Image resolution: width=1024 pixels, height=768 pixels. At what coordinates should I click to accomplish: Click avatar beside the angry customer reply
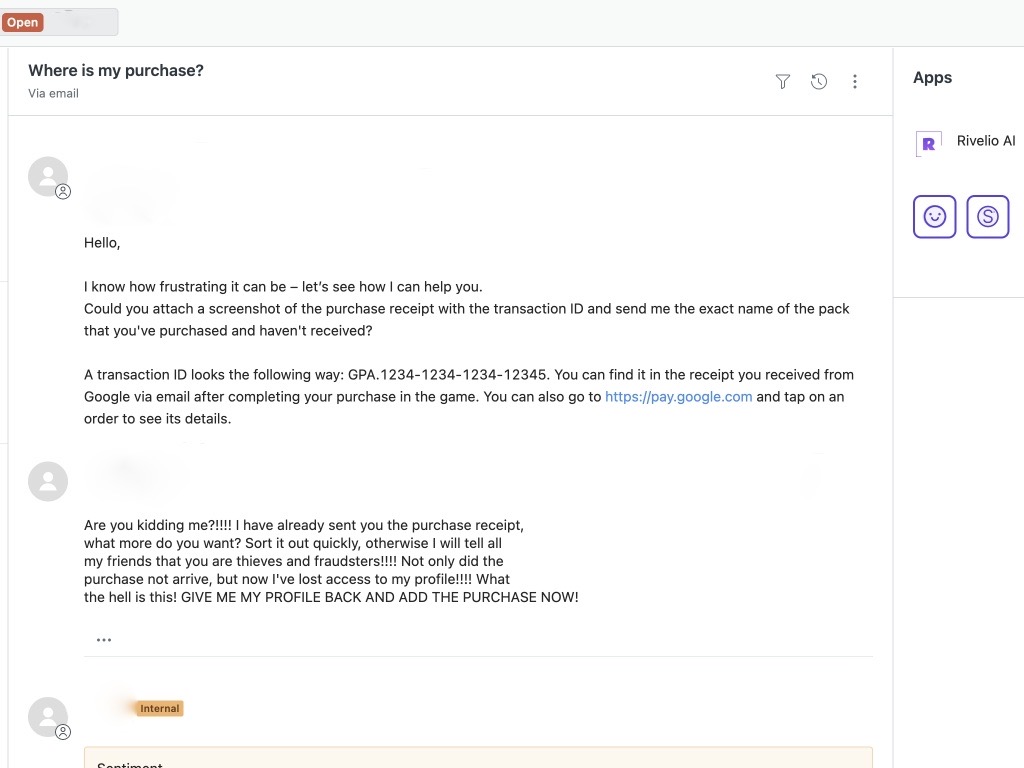coord(48,481)
